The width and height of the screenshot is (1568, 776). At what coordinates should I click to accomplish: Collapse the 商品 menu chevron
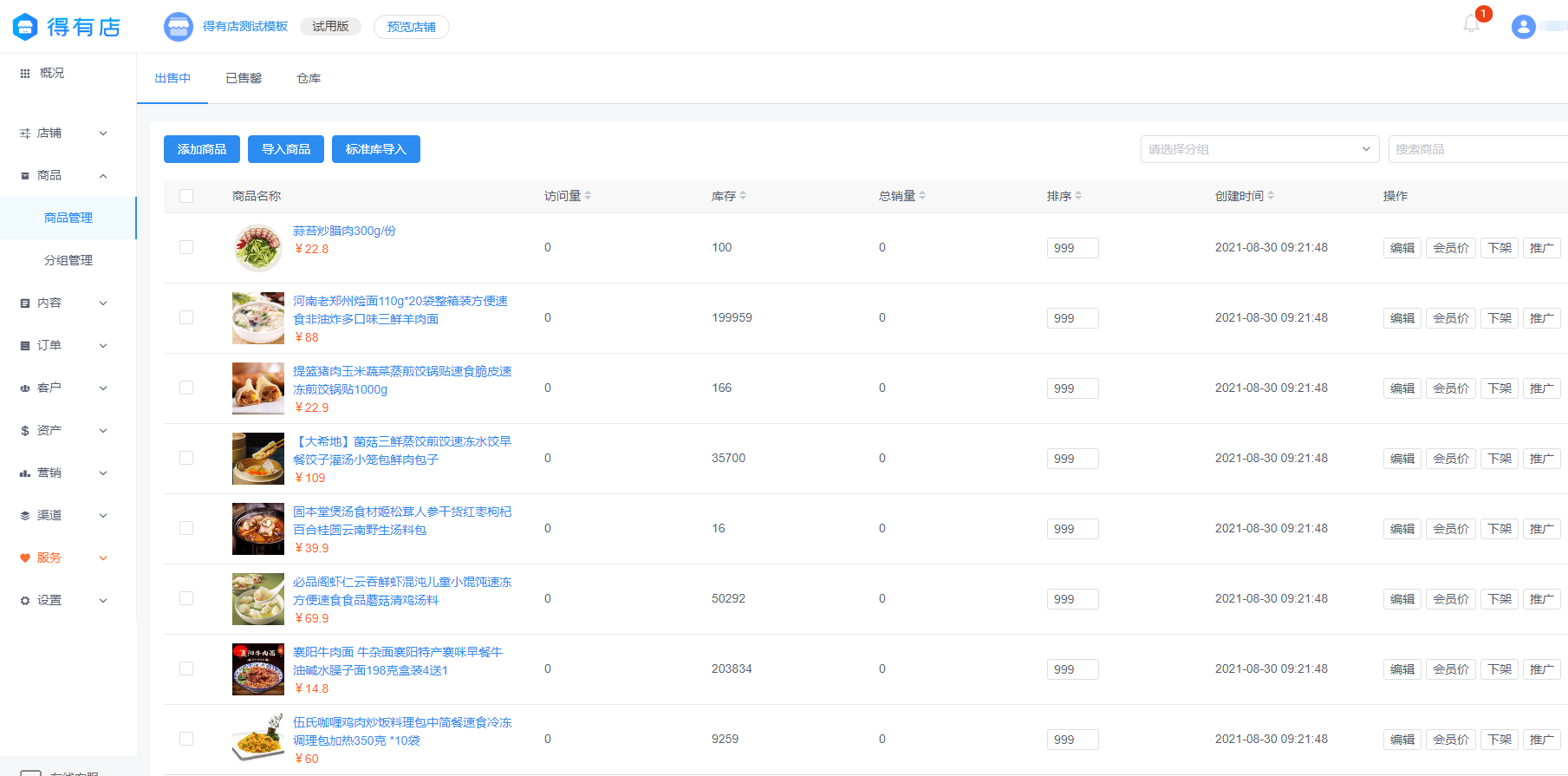(x=103, y=176)
